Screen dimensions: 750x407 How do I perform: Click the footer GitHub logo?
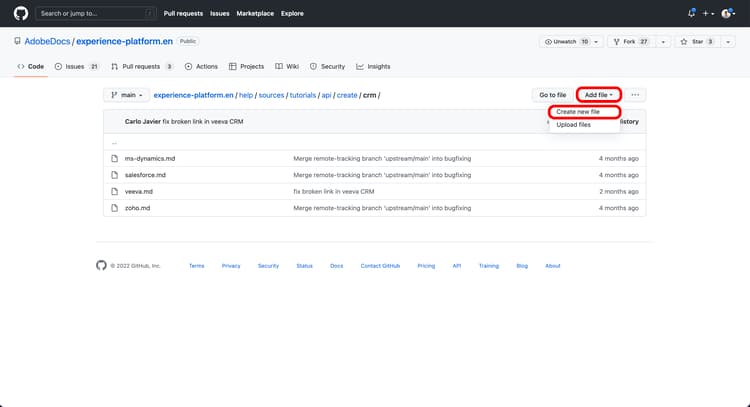(x=101, y=265)
